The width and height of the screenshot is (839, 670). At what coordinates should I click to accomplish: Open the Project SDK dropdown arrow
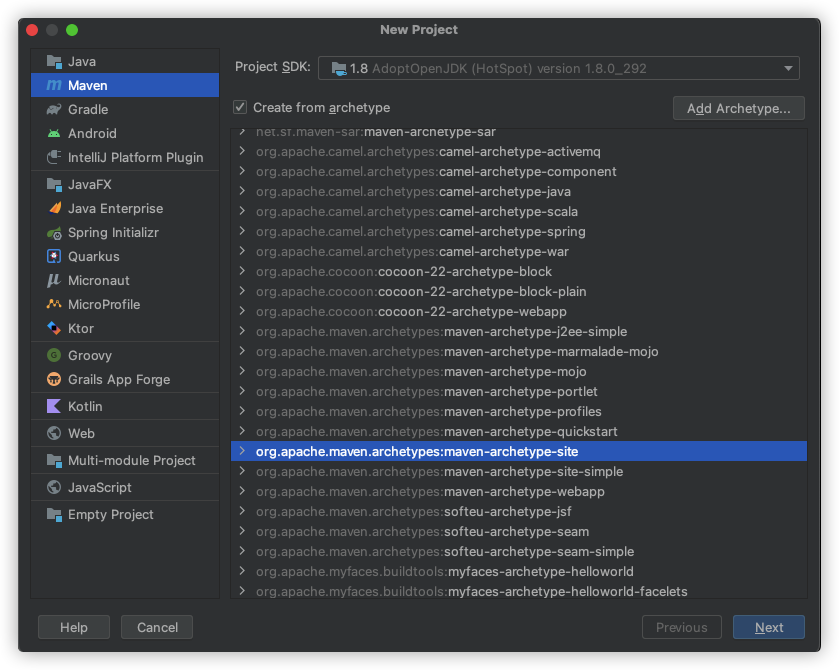[x=788, y=68]
